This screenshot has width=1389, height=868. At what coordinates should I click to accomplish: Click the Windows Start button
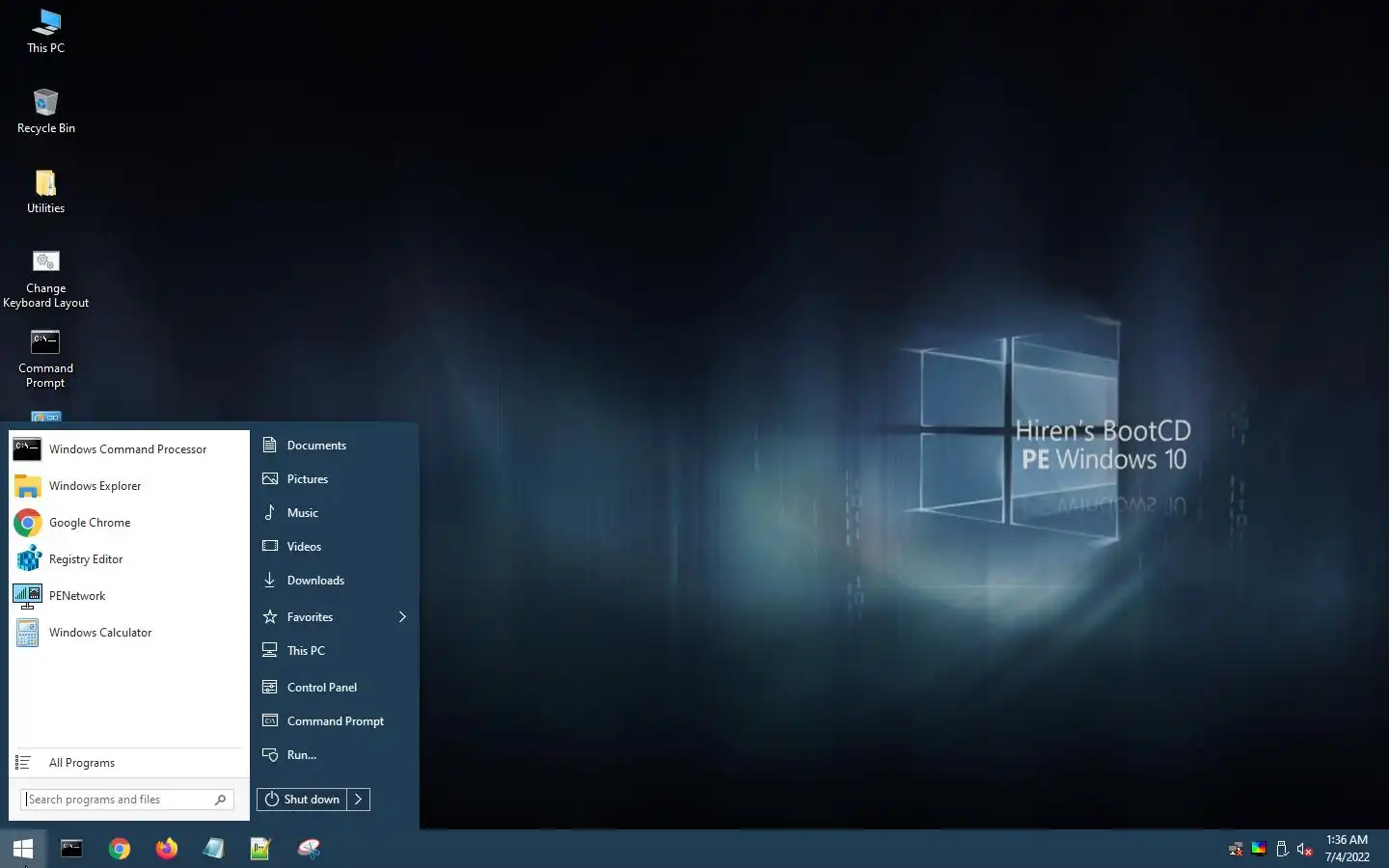point(23,849)
